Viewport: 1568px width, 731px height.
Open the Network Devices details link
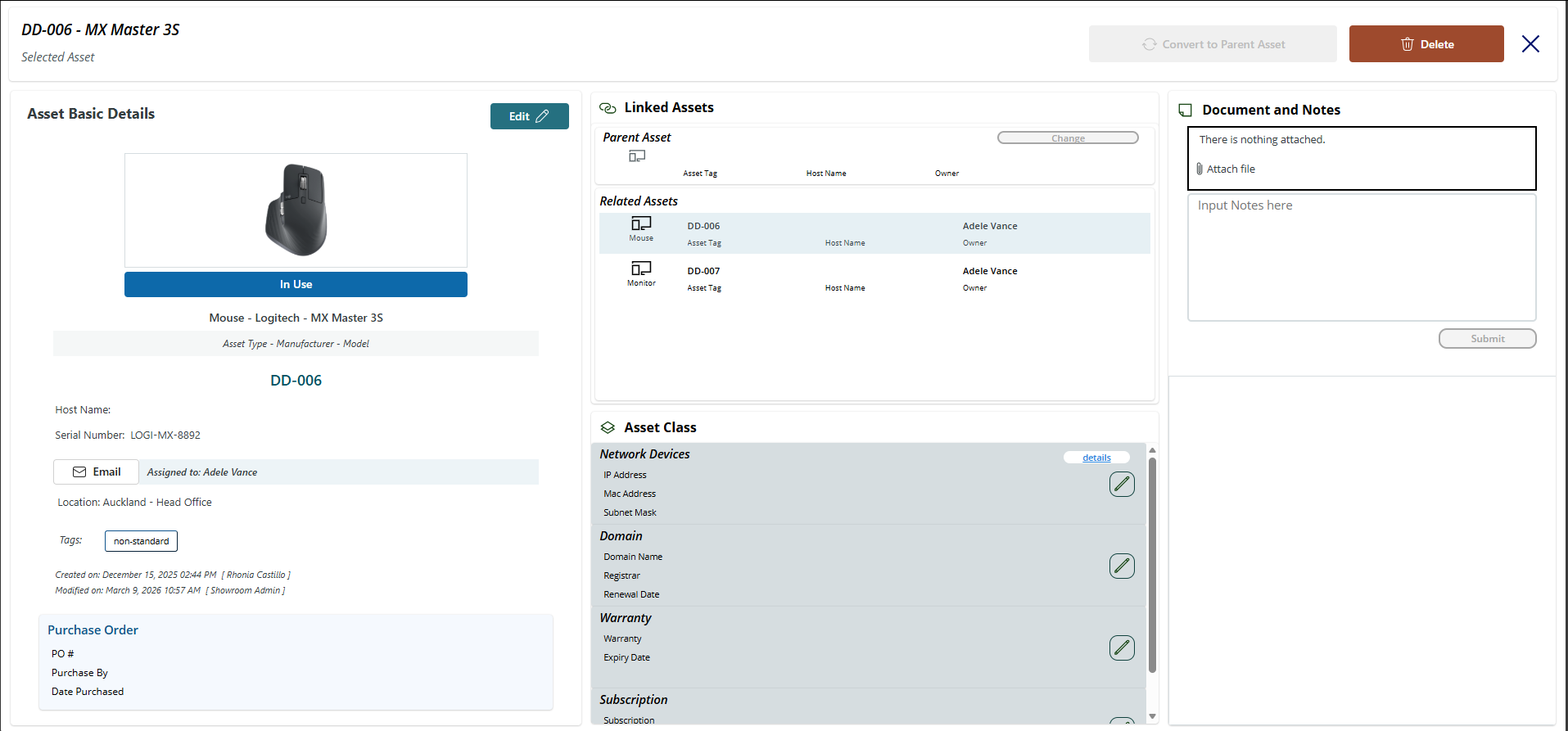coord(1096,458)
